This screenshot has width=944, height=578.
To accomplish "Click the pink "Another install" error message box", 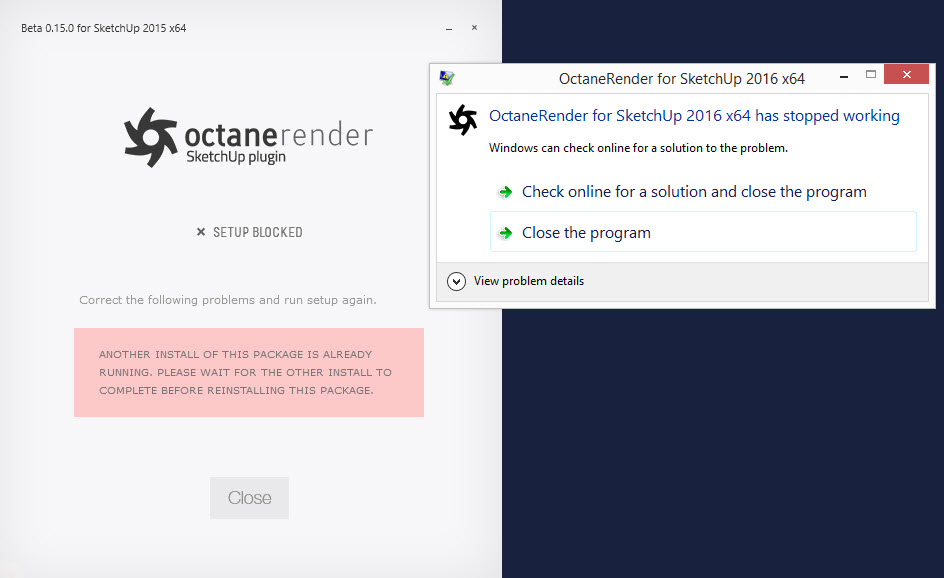I will pyautogui.click(x=249, y=373).
